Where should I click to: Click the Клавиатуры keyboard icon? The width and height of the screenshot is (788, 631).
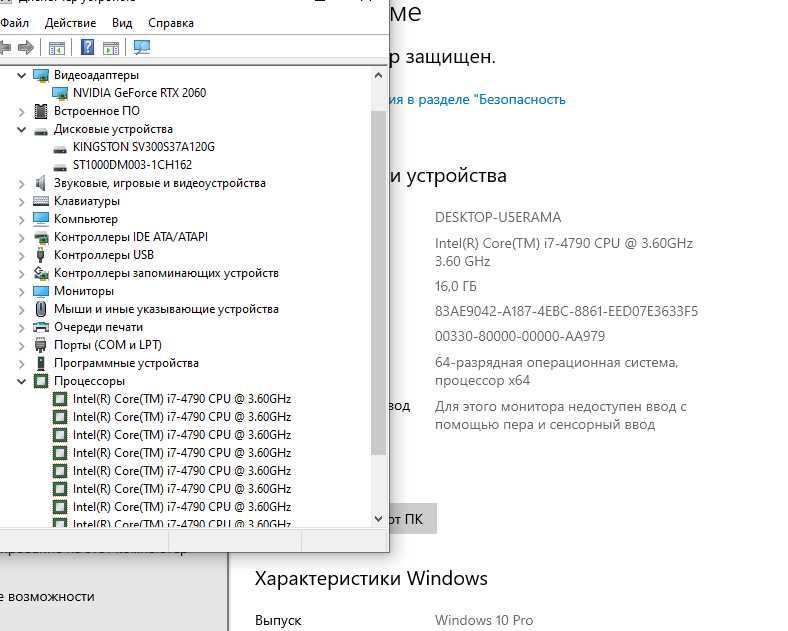coord(41,201)
